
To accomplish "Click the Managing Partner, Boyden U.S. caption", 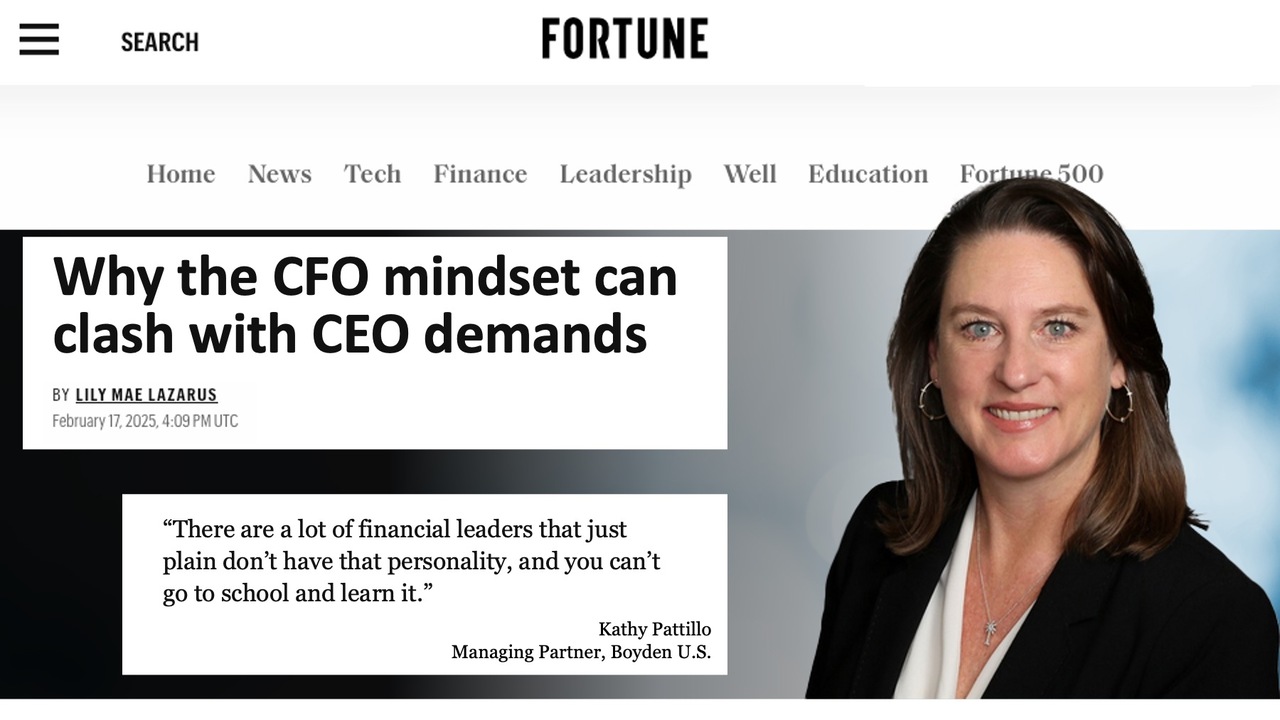I will 581,652.
